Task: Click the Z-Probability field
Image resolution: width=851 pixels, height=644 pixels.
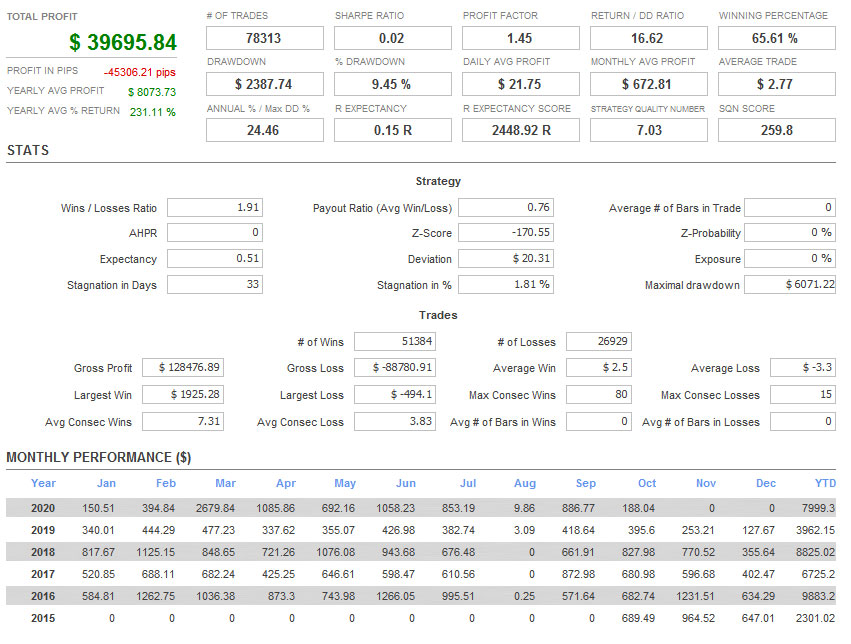Action: (x=790, y=233)
